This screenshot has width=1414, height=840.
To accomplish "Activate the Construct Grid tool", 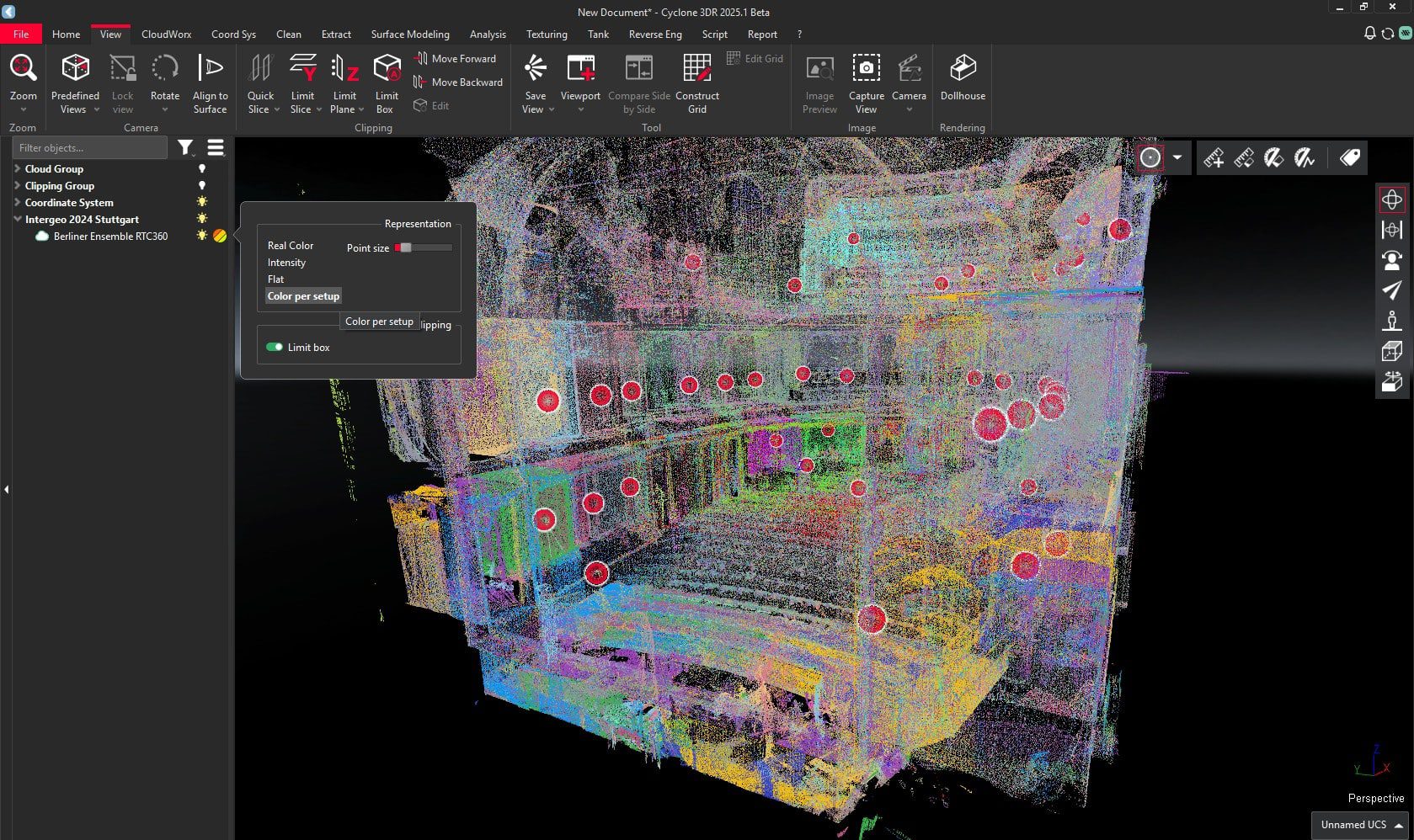I will pyautogui.click(x=697, y=80).
